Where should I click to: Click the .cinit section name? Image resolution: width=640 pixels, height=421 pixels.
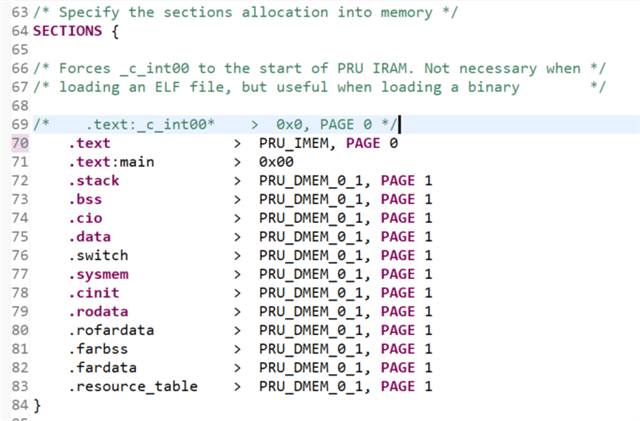(94, 293)
